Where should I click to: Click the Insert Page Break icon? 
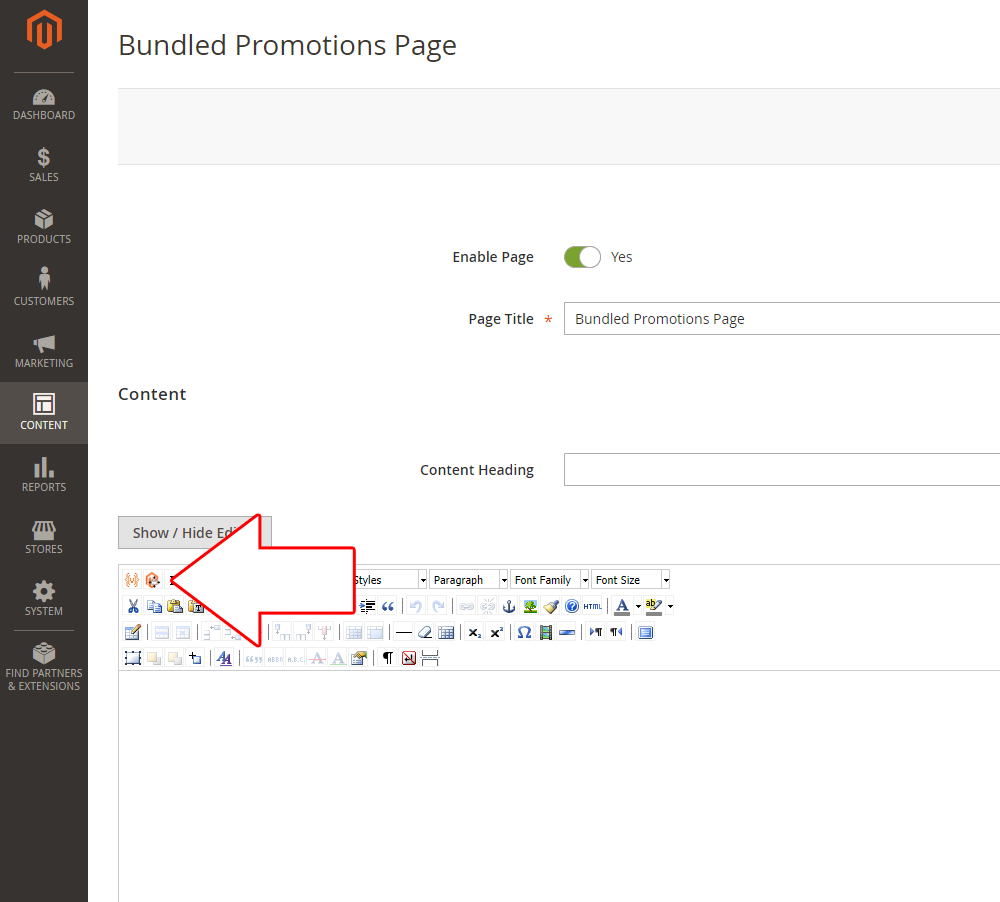[x=430, y=658]
